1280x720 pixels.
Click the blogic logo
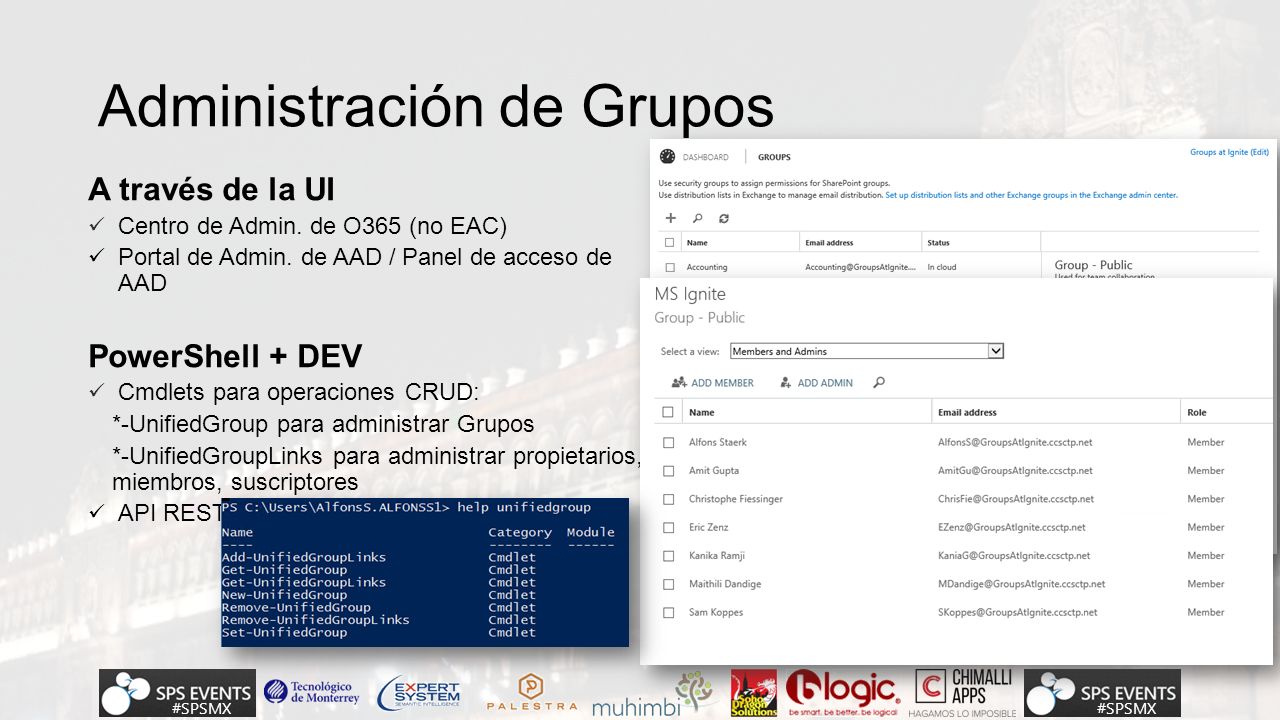coord(843,693)
